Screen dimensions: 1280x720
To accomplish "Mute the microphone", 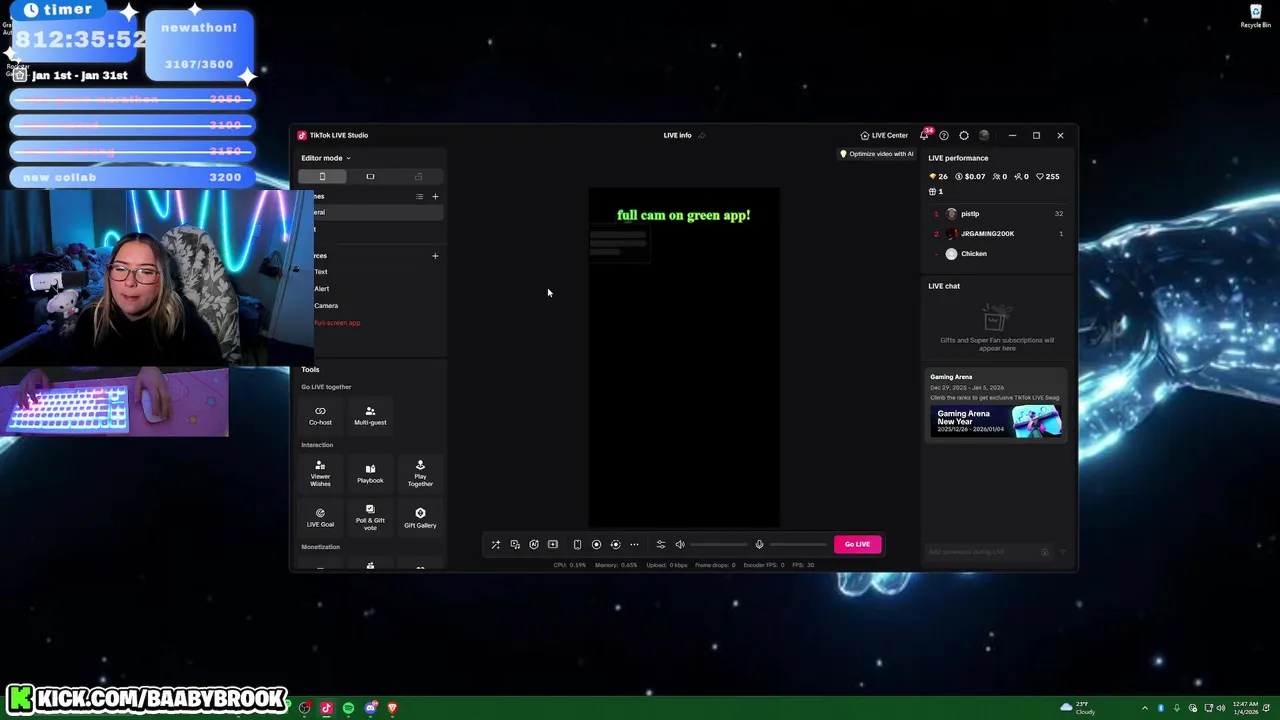I will click(x=759, y=545).
